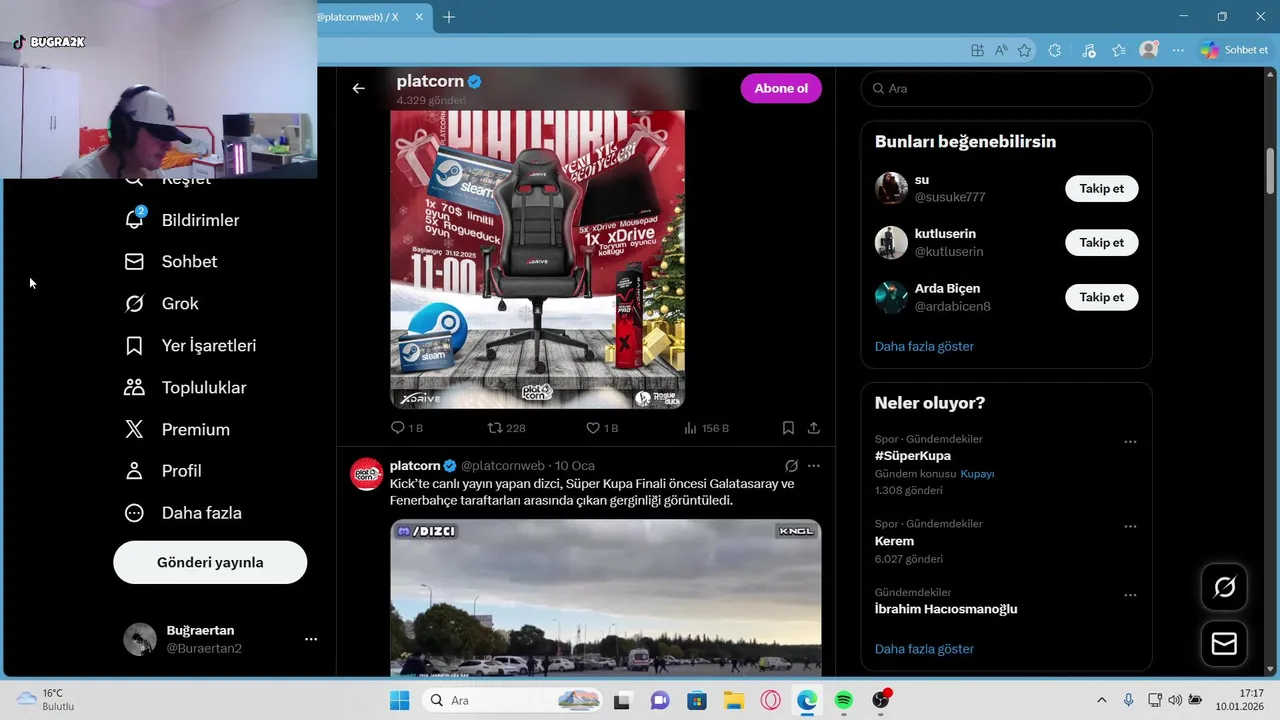Open the #SüperKupa trending topic

(x=913, y=456)
